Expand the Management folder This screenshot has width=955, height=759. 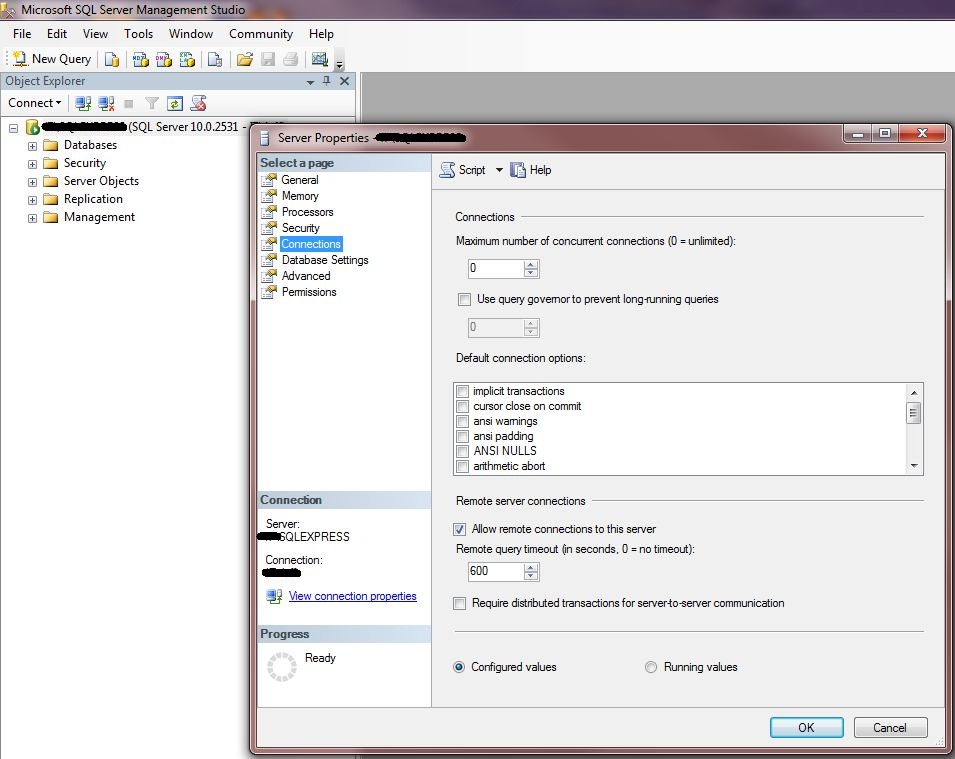coord(32,218)
